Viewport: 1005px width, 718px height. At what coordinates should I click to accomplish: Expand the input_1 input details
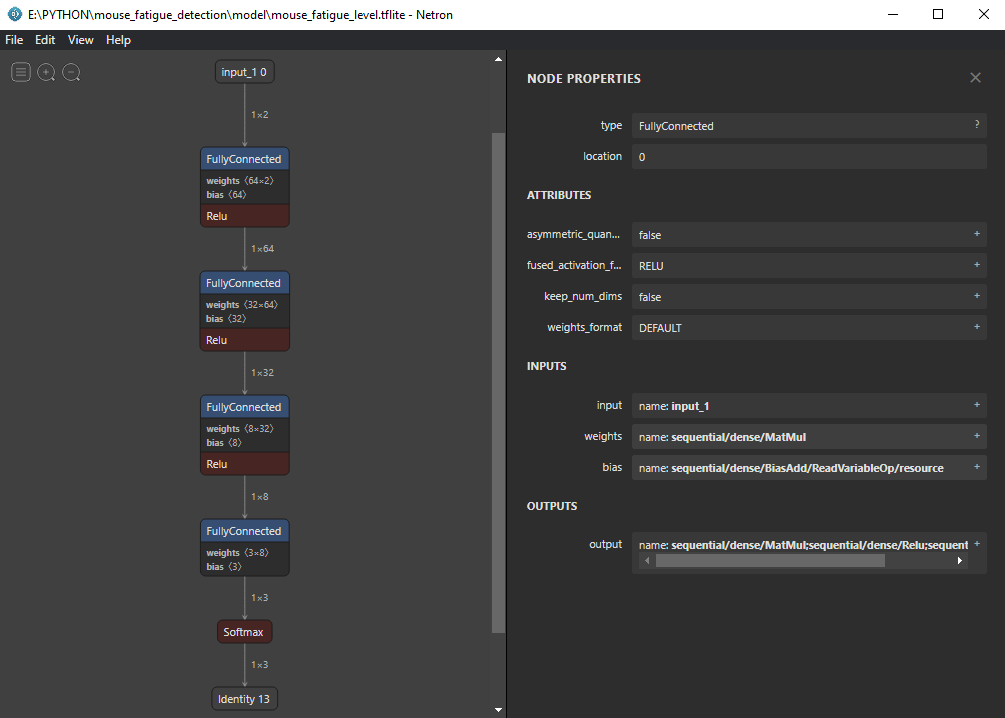(x=977, y=405)
